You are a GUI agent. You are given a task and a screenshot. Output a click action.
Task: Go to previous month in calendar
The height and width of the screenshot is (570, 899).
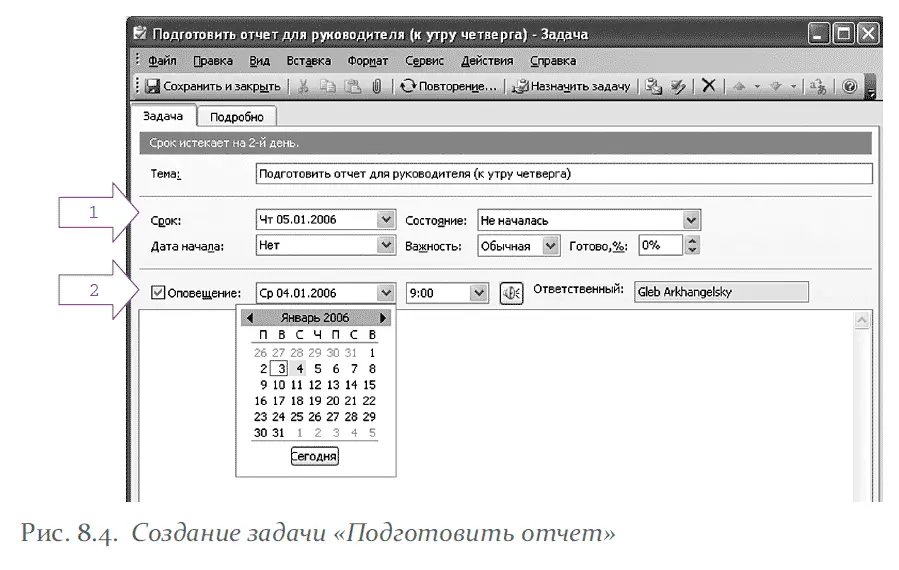[249, 318]
